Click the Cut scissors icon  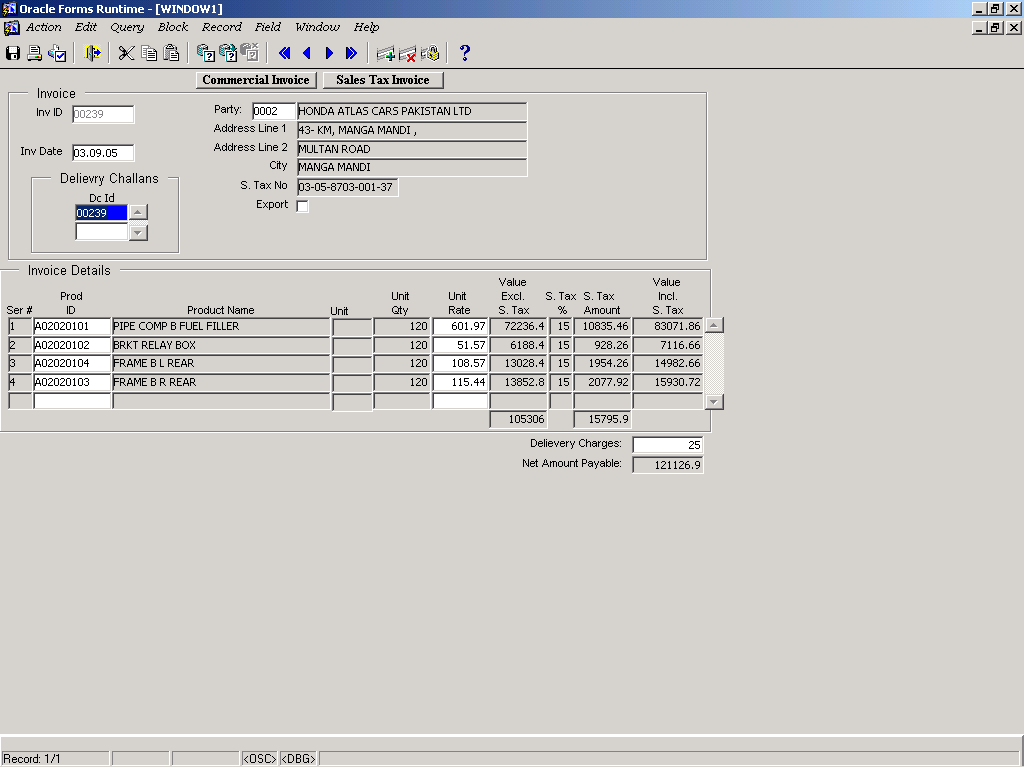point(126,53)
